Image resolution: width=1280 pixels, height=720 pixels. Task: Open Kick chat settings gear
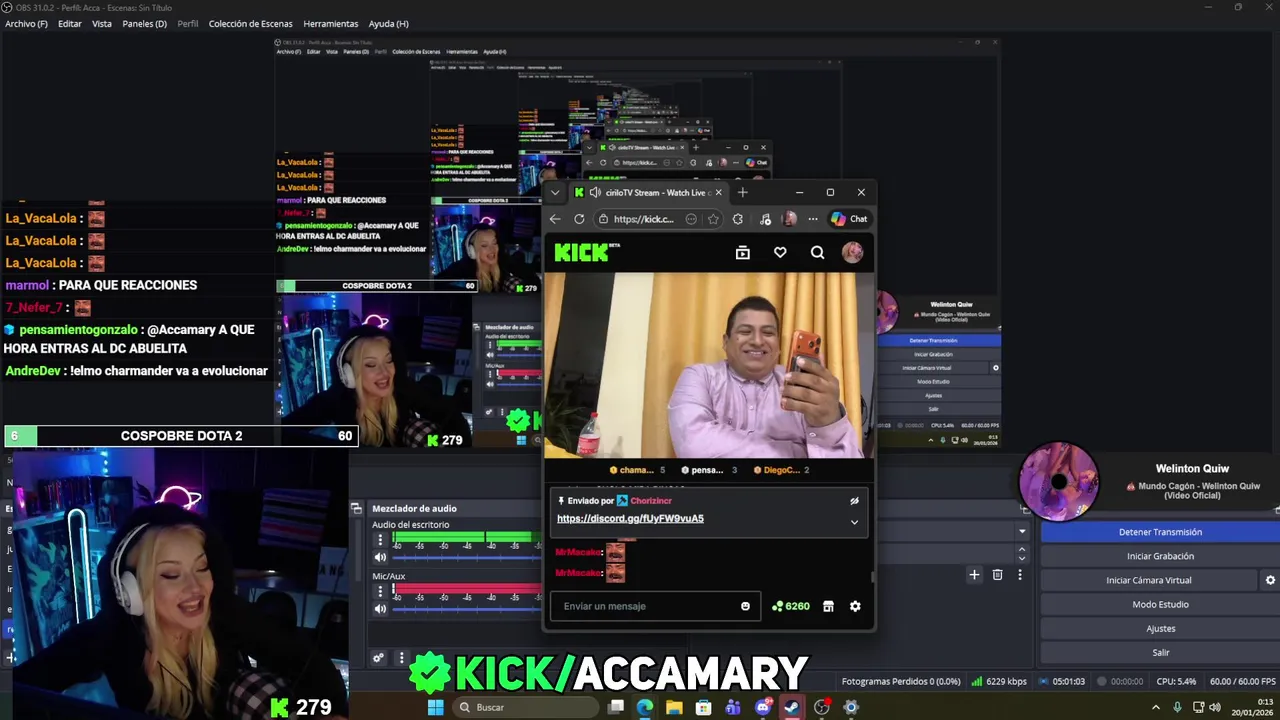click(855, 606)
